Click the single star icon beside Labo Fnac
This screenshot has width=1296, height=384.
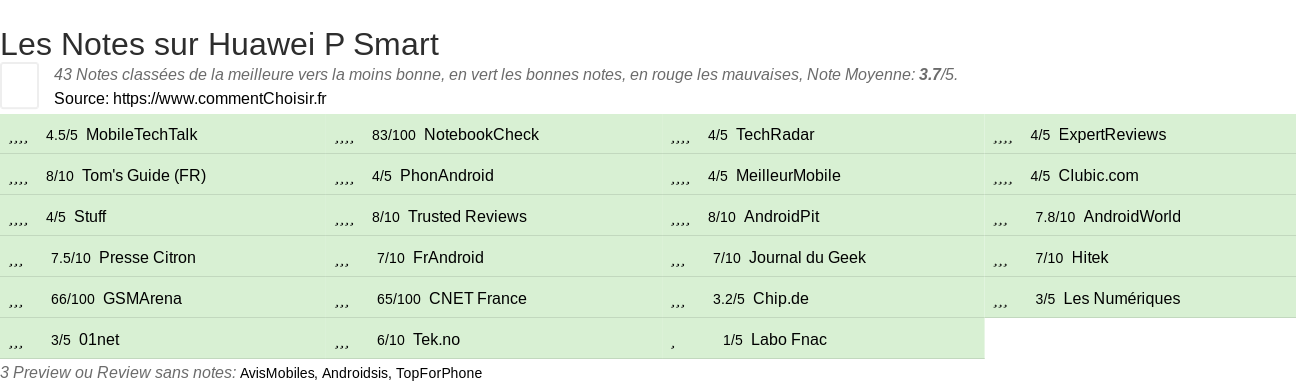coord(673,340)
